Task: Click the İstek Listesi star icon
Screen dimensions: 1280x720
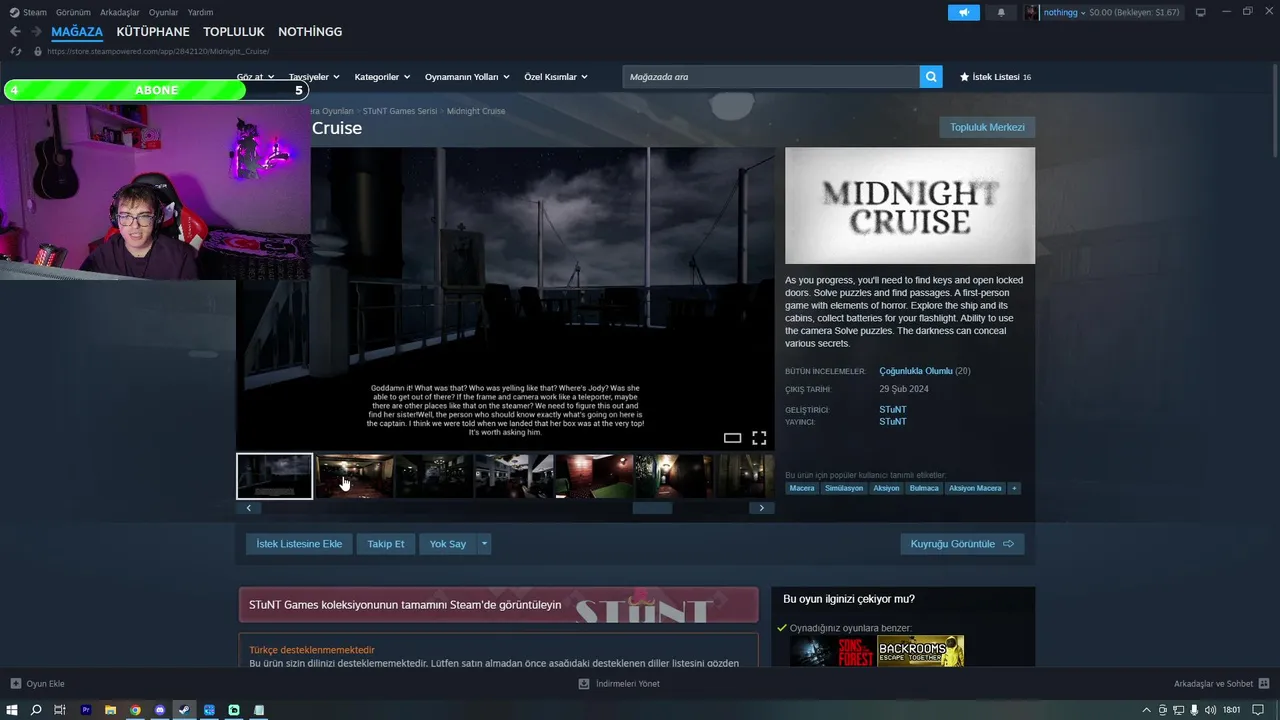Action: click(x=964, y=77)
